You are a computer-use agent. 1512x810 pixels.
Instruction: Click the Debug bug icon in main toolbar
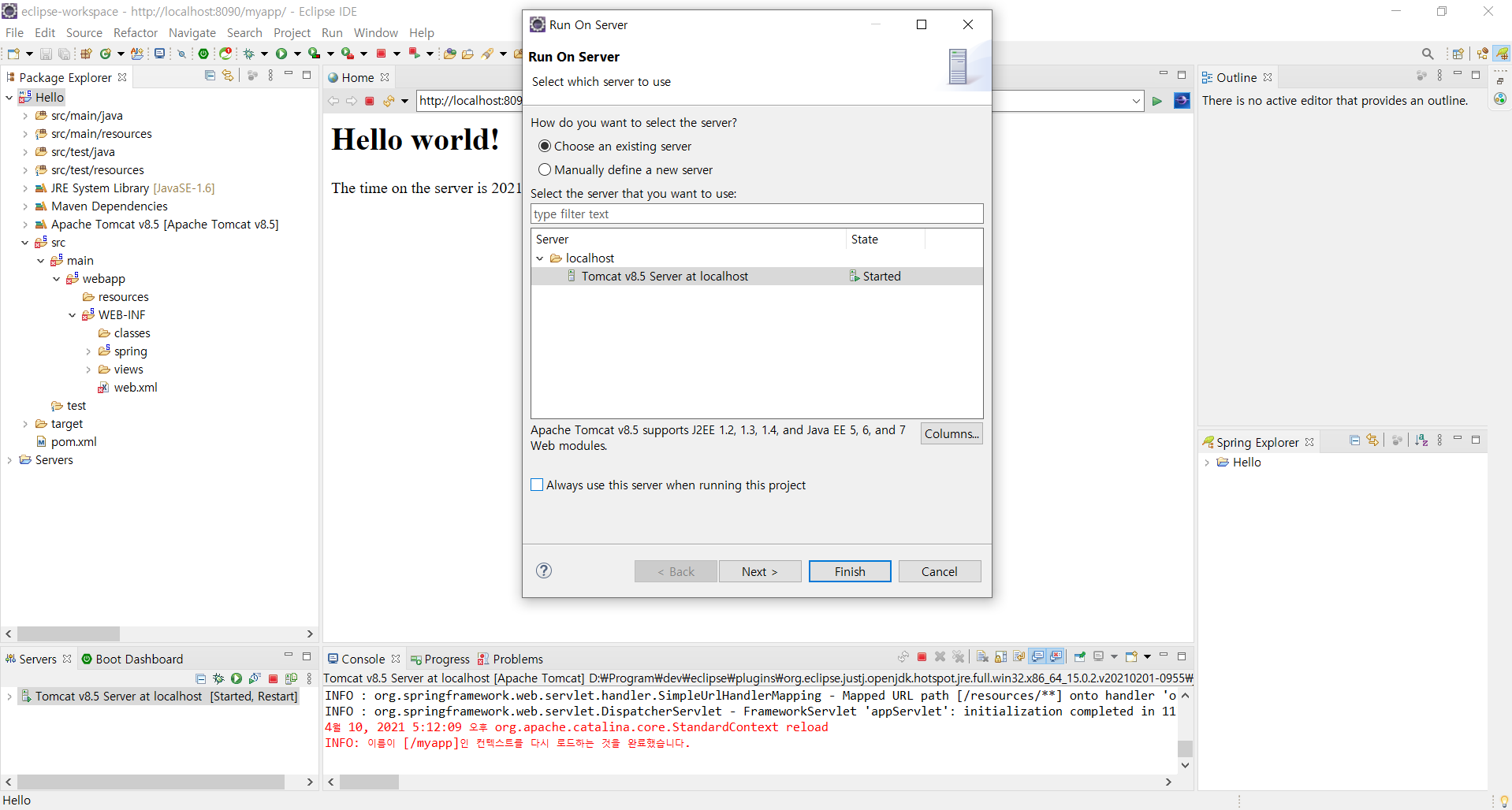[248, 54]
